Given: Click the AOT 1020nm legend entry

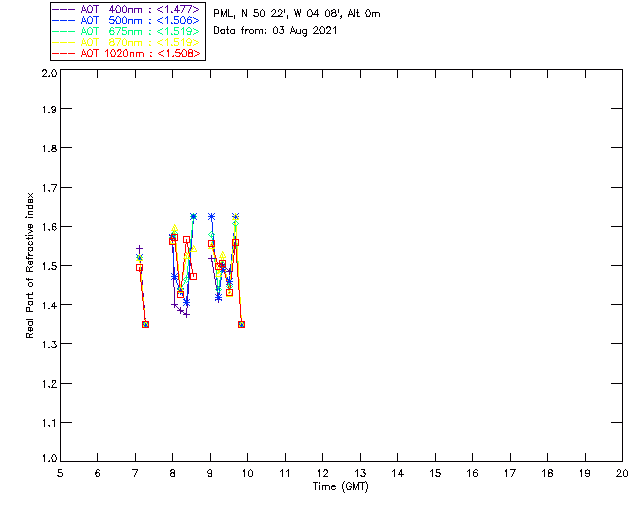Looking at the screenshot, I should (x=126, y=53).
